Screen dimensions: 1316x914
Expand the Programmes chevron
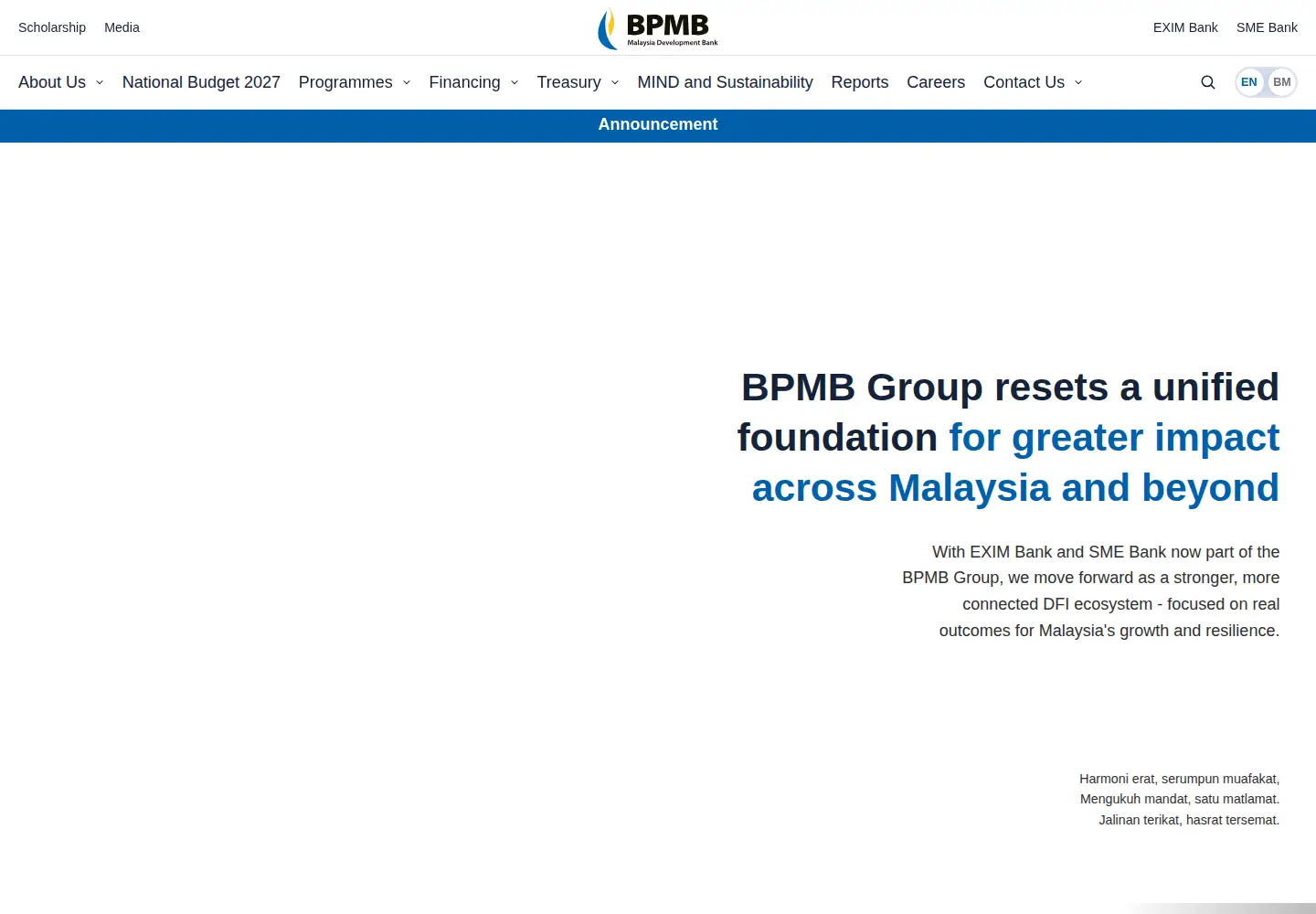click(407, 82)
